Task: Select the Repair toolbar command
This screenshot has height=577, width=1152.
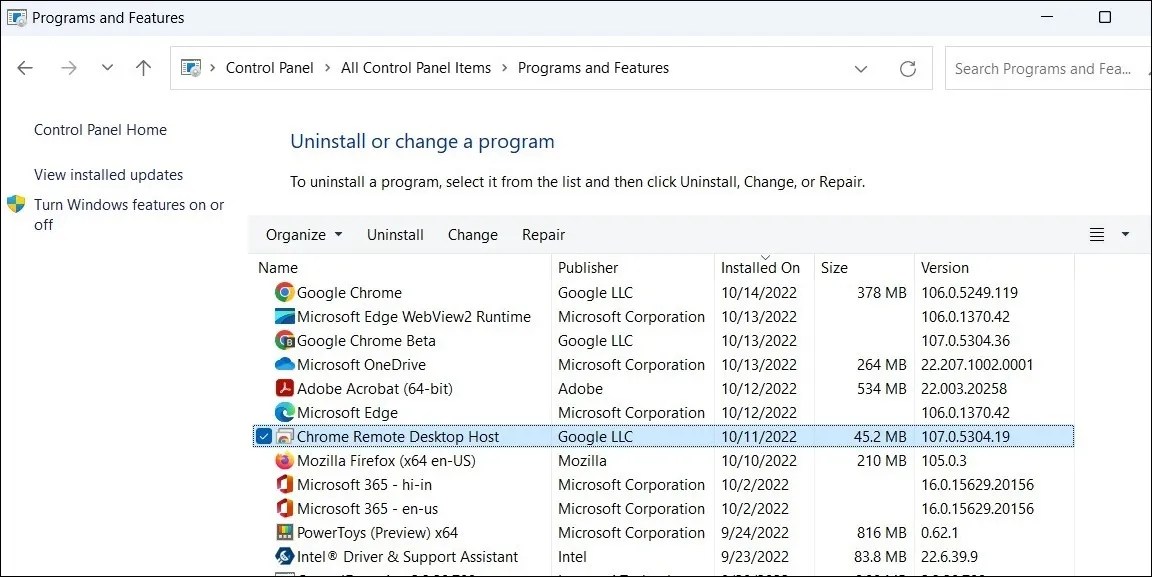Action: pos(543,234)
